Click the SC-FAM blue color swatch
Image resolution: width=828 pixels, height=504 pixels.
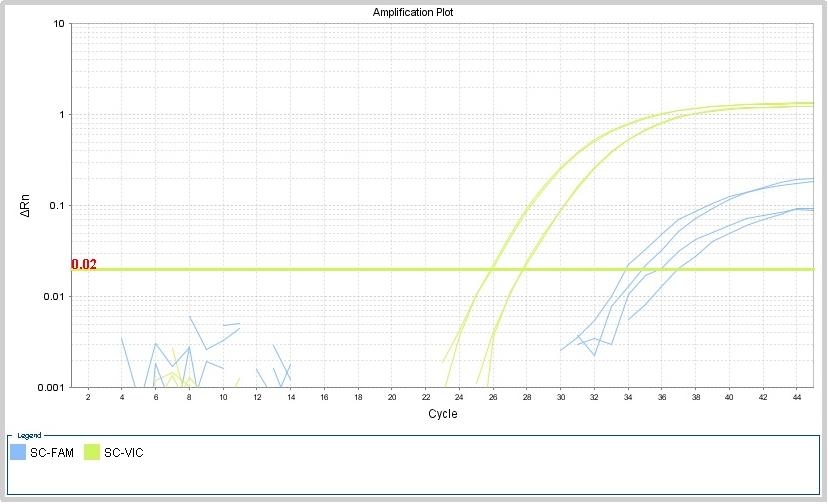17,453
